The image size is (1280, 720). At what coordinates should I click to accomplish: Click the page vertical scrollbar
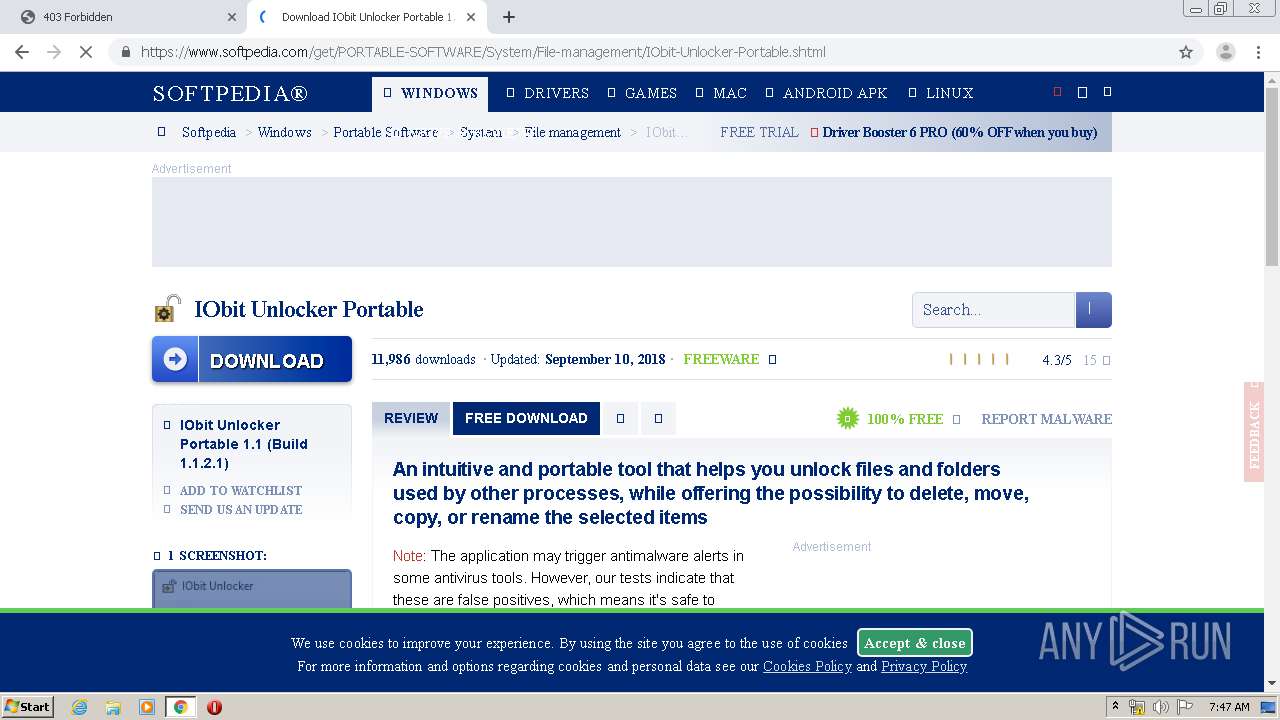(1272, 176)
